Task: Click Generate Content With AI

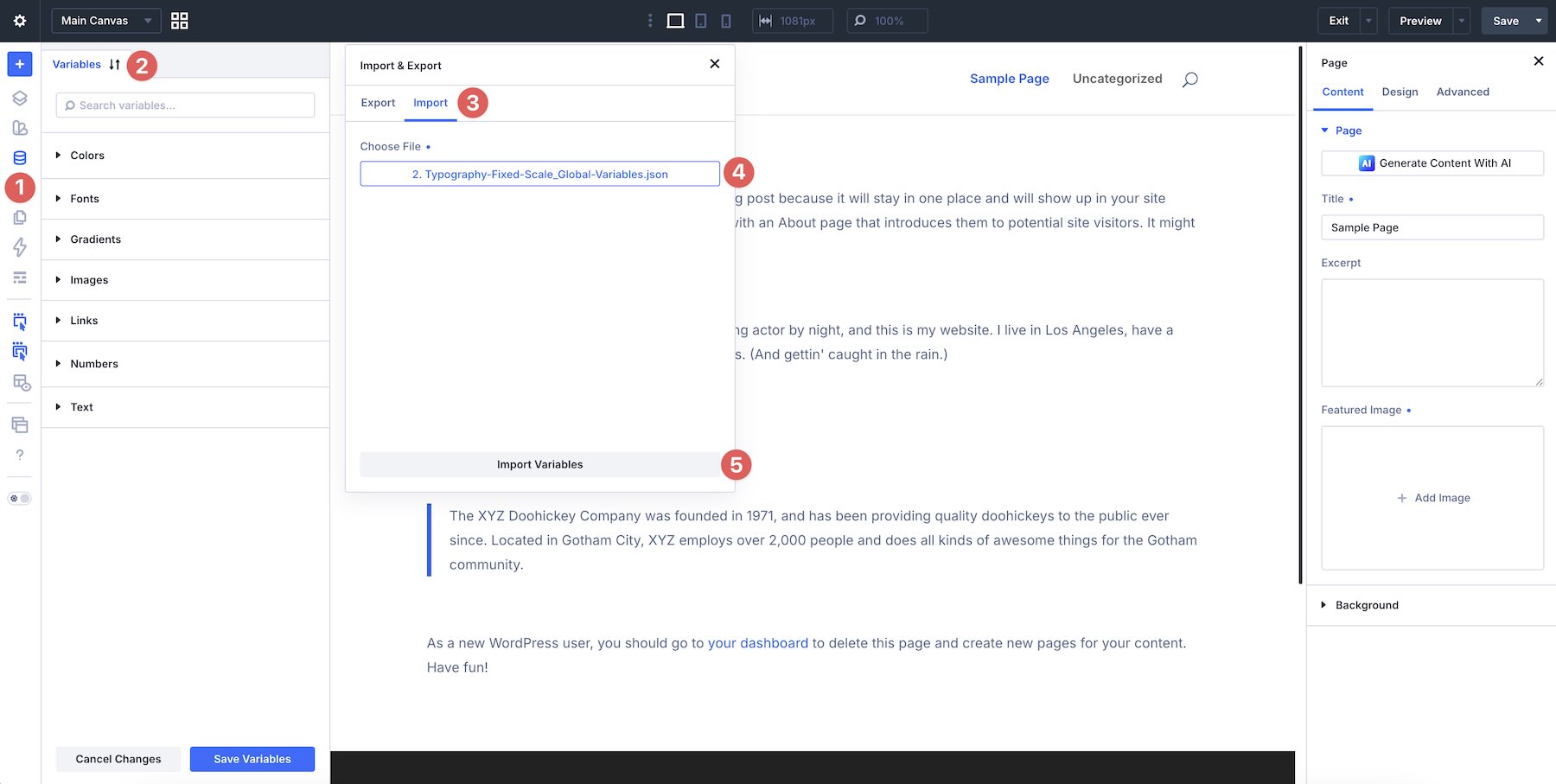Action: pos(1432,163)
